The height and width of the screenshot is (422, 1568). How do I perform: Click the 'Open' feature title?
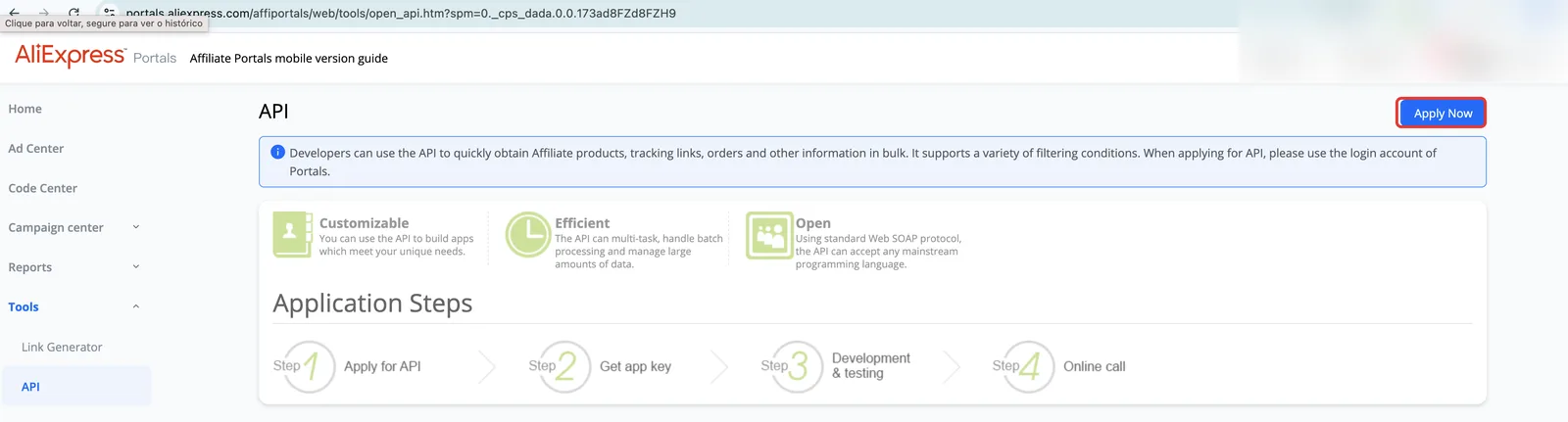tap(813, 223)
